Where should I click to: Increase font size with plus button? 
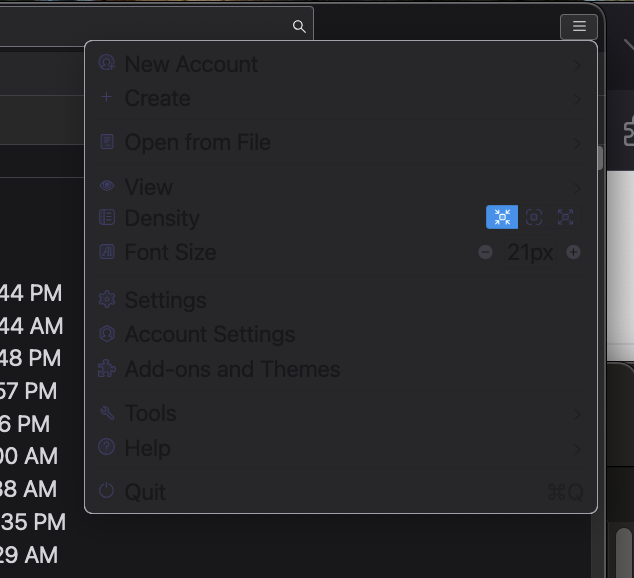[573, 252]
